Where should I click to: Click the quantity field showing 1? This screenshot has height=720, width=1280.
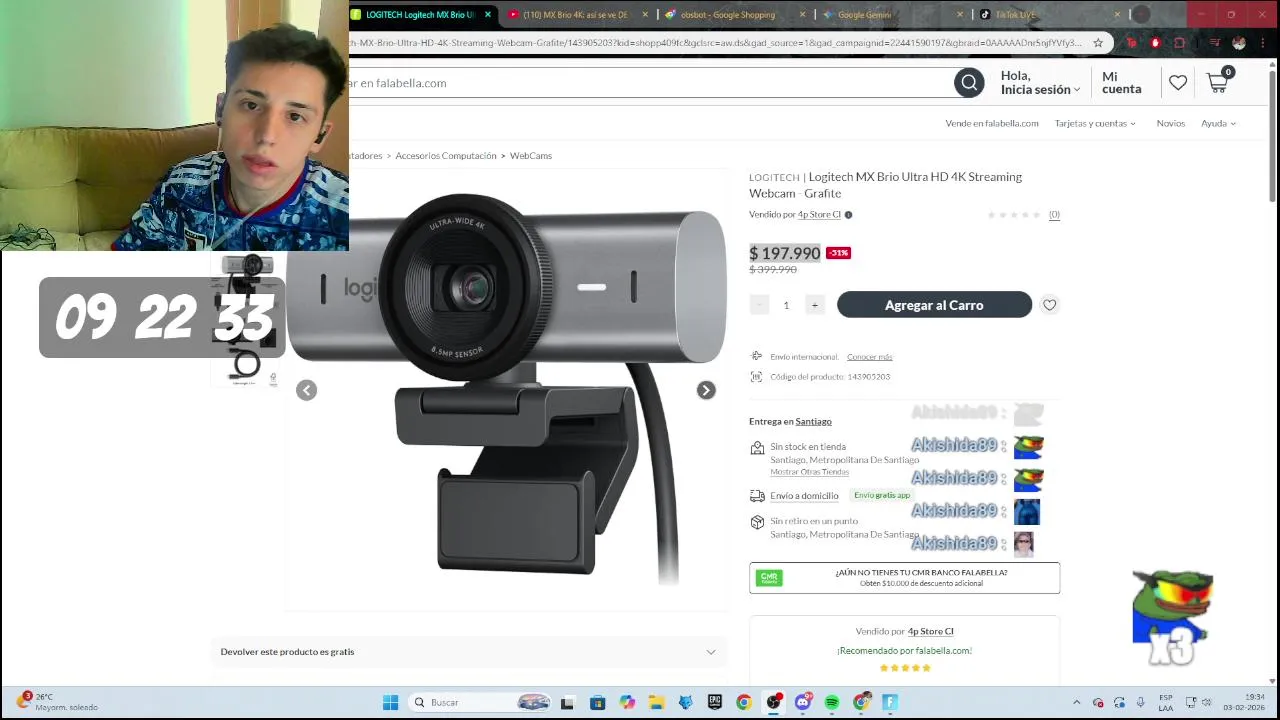pyautogui.click(x=786, y=305)
